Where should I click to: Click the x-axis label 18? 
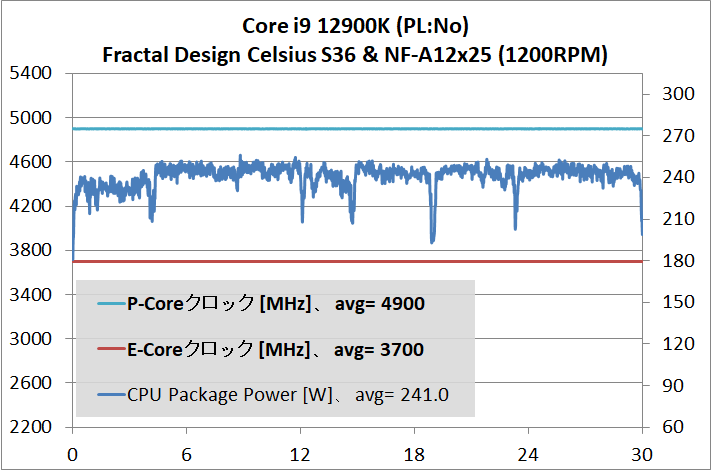(x=414, y=455)
